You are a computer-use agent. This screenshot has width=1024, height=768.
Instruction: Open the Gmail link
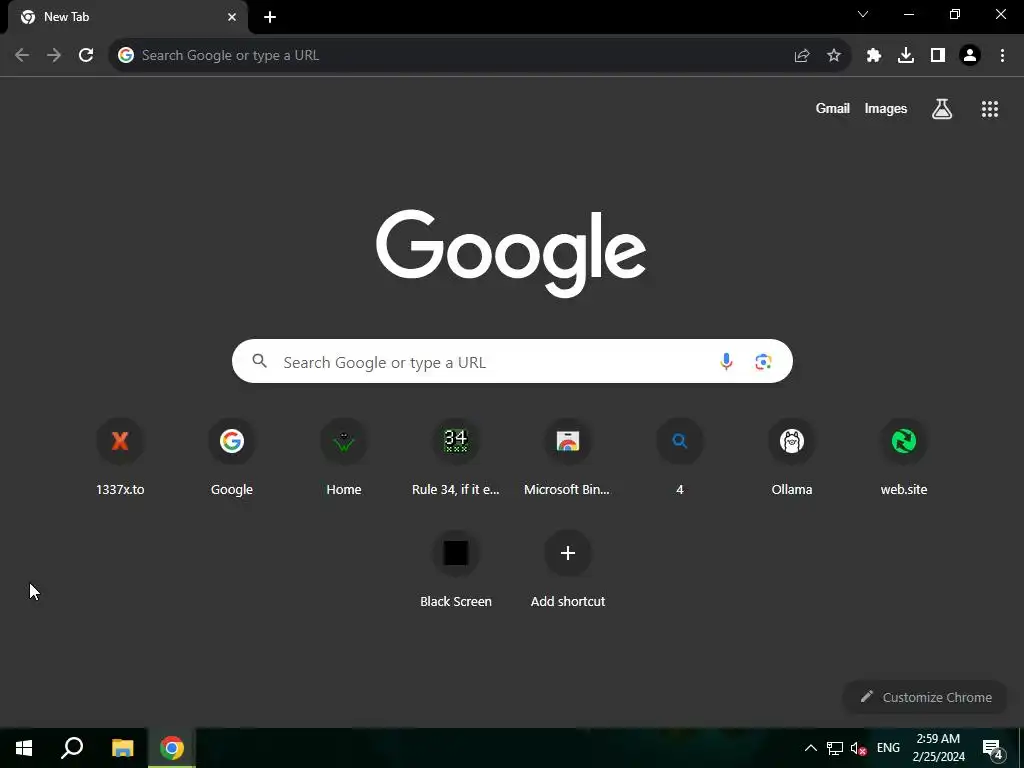(x=833, y=109)
